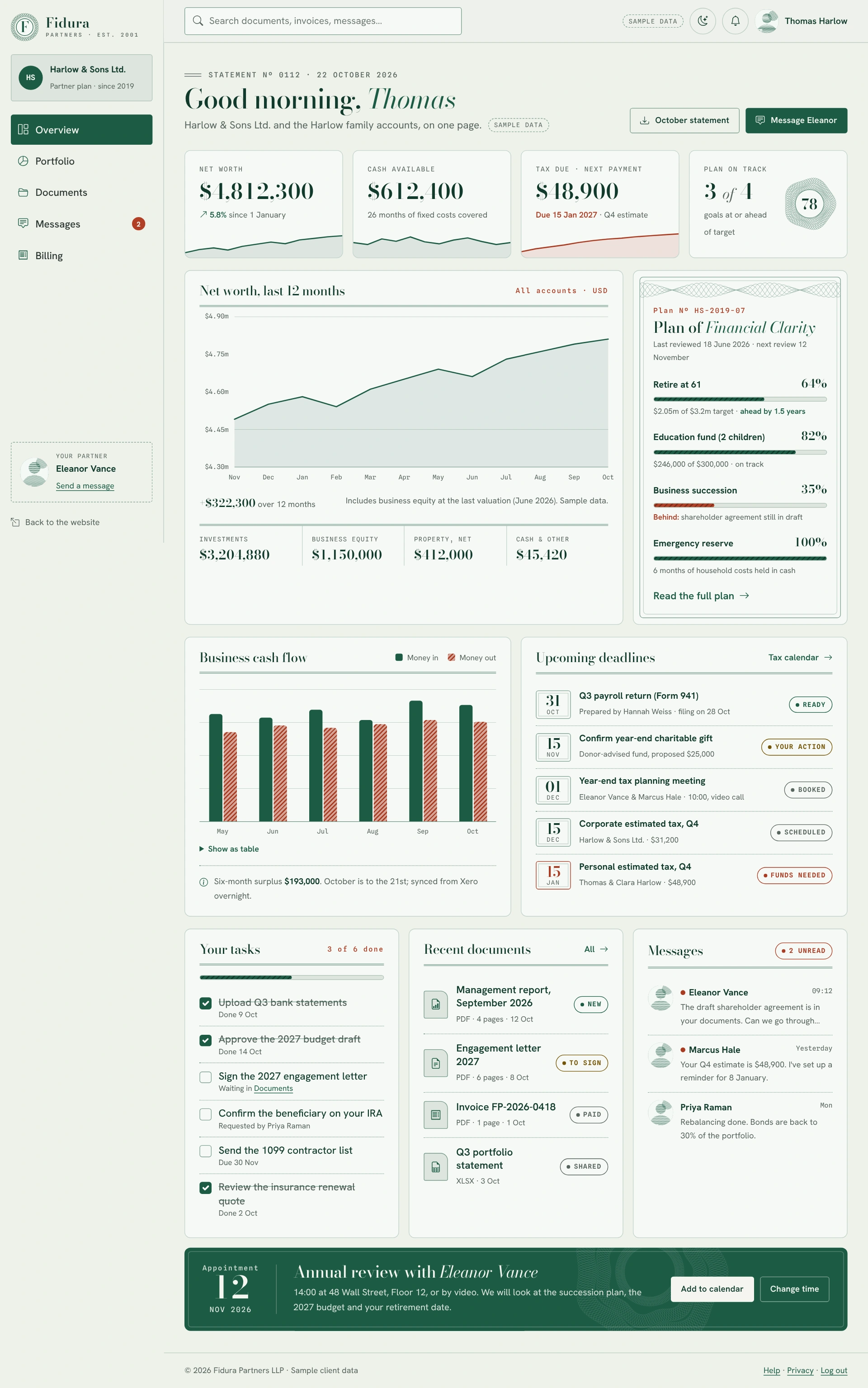Click the Your tasks progress bar

point(292,977)
